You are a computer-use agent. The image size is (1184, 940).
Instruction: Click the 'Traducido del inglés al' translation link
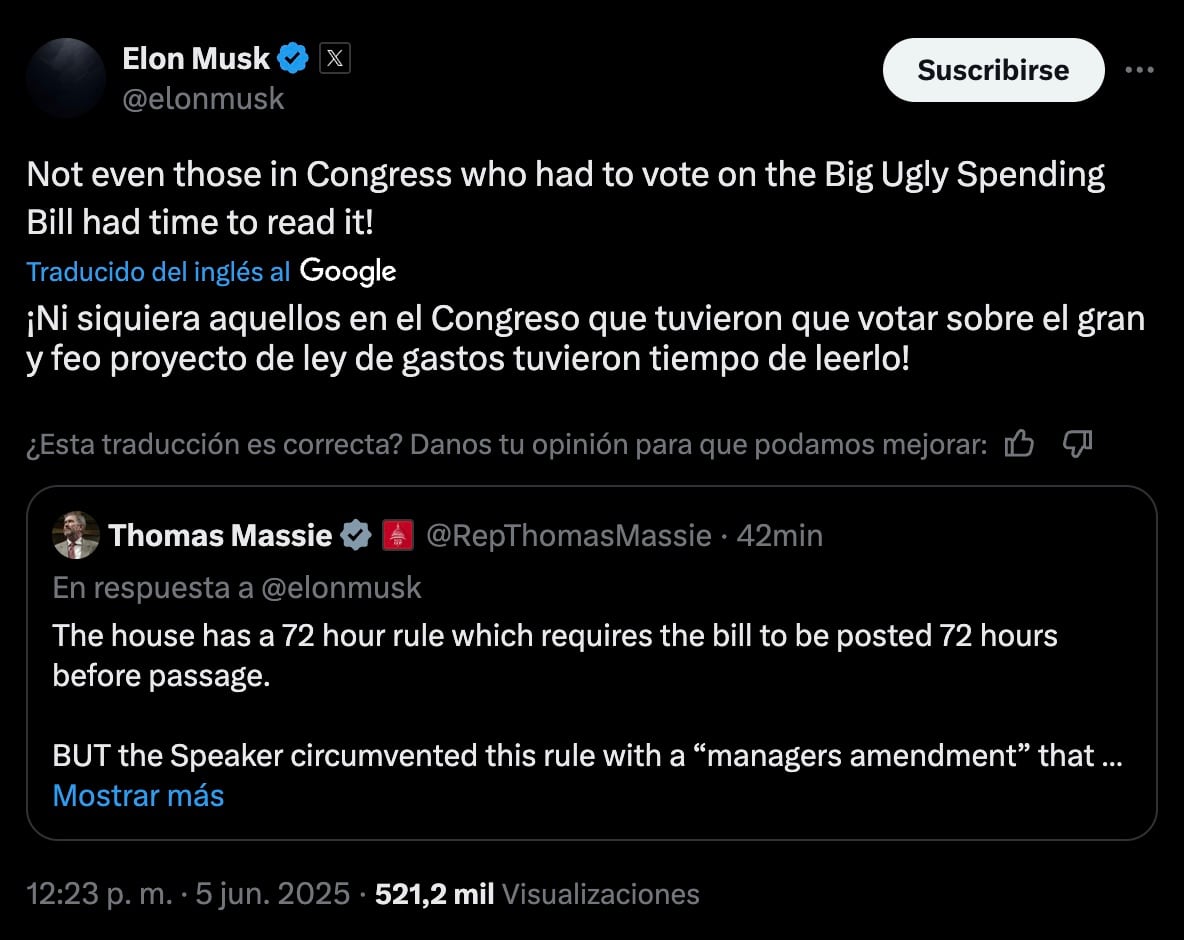coord(159,271)
